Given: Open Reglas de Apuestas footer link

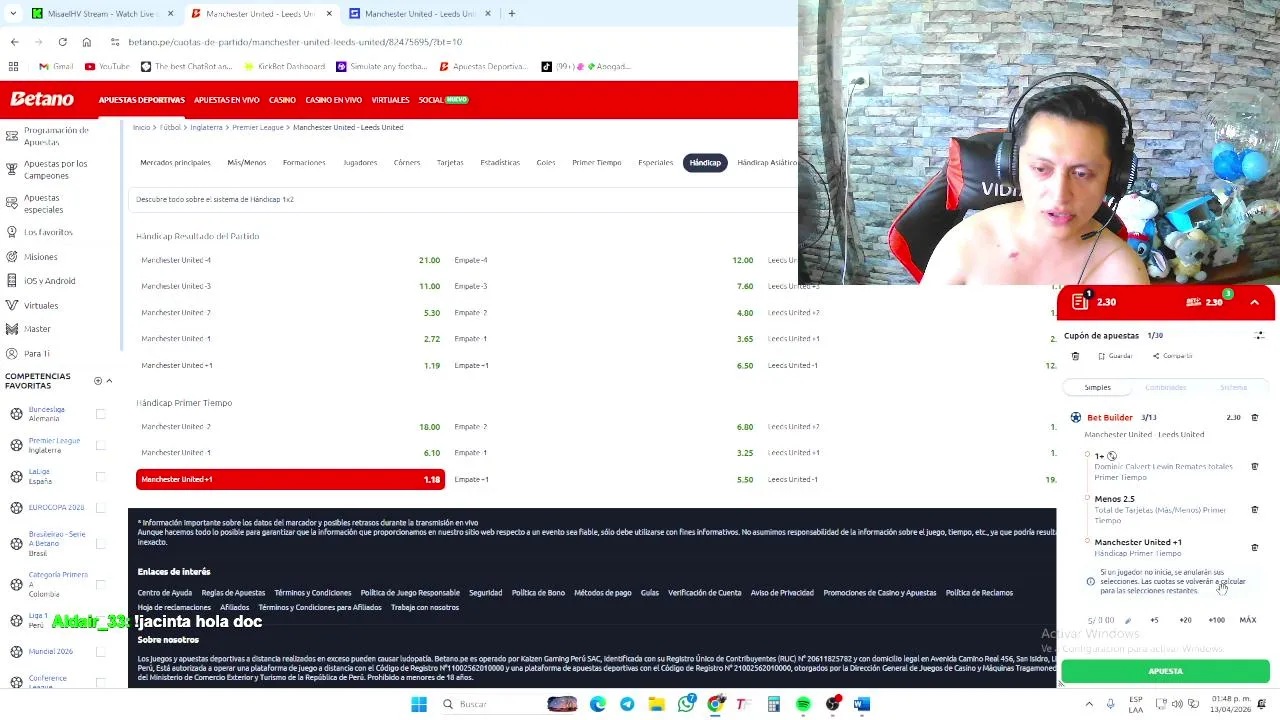Looking at the screenshot, I should (233, 593).
